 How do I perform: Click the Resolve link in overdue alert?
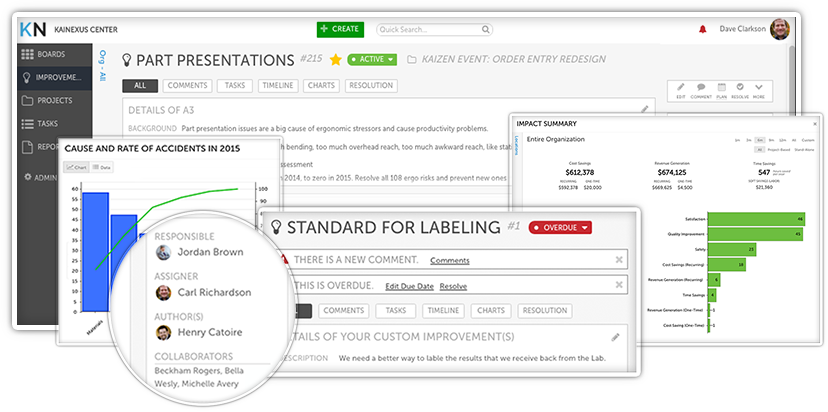(453, 286)
